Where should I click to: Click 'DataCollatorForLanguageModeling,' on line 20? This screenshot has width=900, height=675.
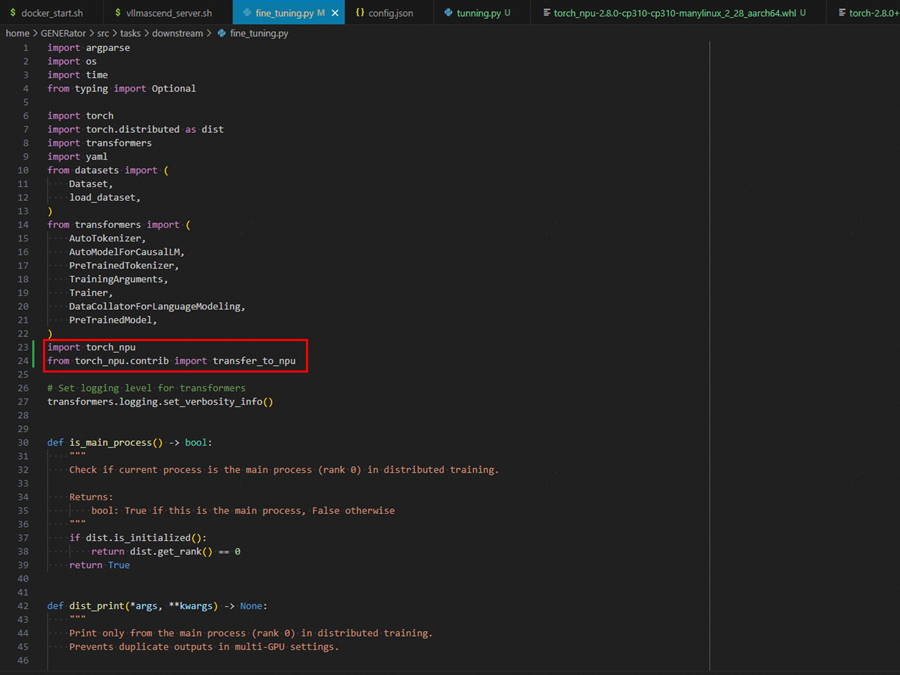(157, 307)
